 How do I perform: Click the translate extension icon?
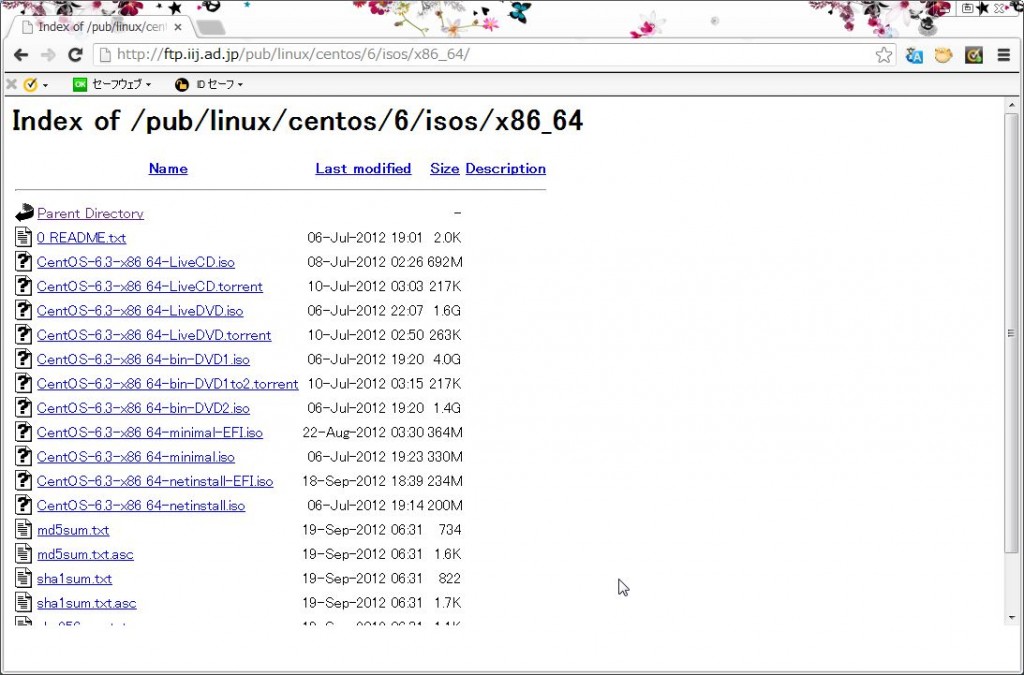[914, 55]
